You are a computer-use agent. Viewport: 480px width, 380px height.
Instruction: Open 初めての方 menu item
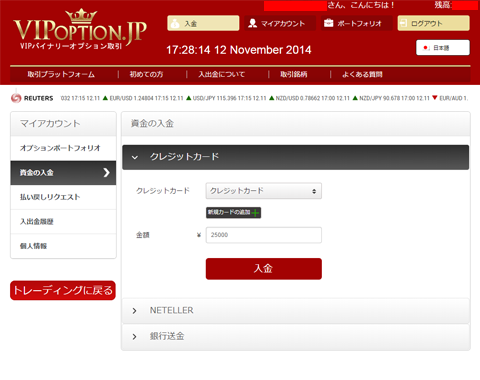pyautogui.click(x=146, y=74)
